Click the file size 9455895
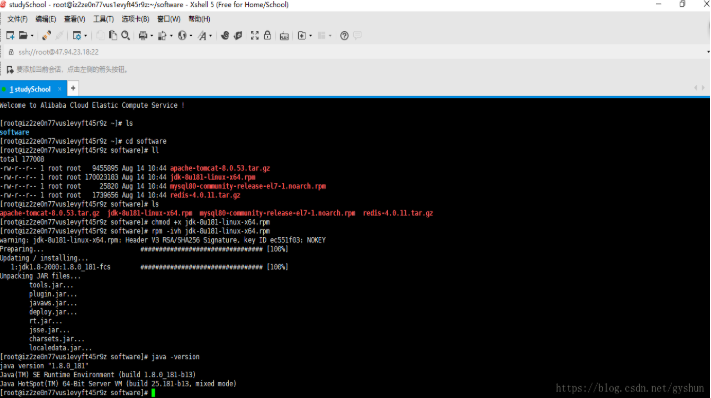This screenshot has width=711, height=398. click(x=105, y=168)
